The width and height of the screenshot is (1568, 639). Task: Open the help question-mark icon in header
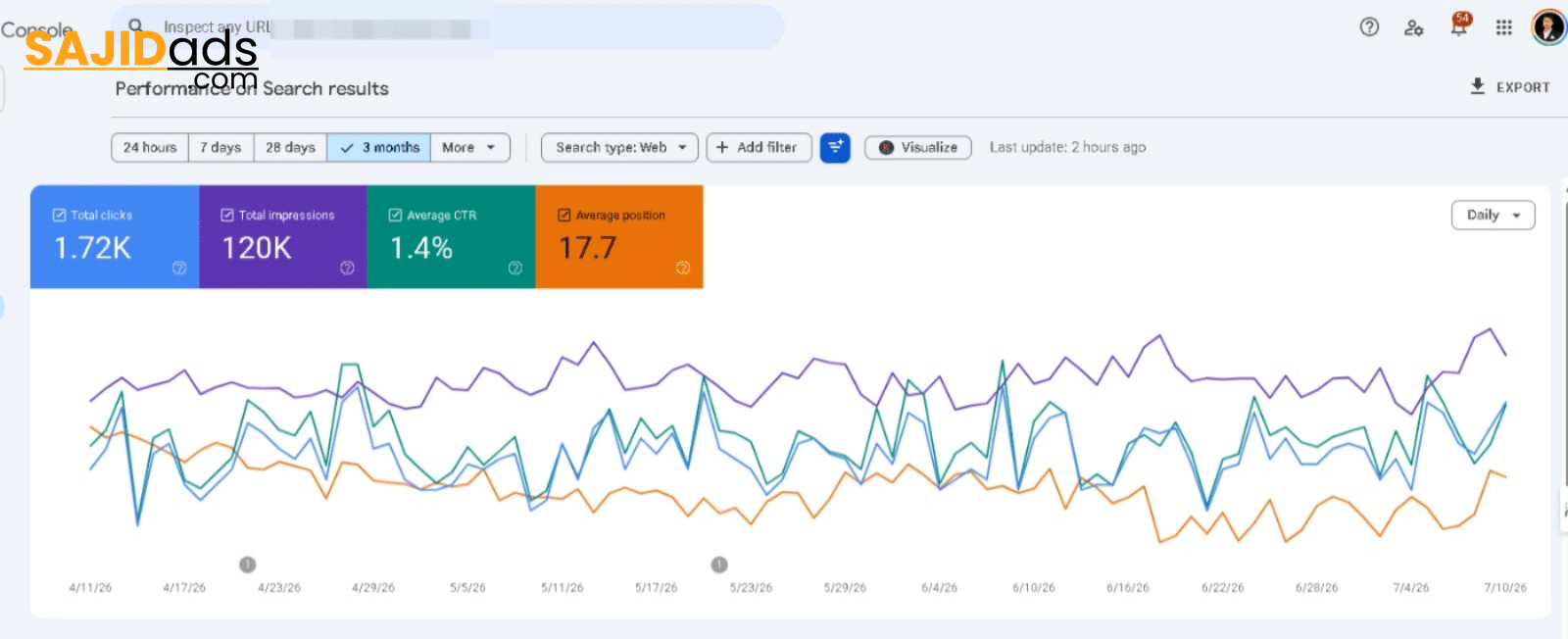[x=1369, y=27]
